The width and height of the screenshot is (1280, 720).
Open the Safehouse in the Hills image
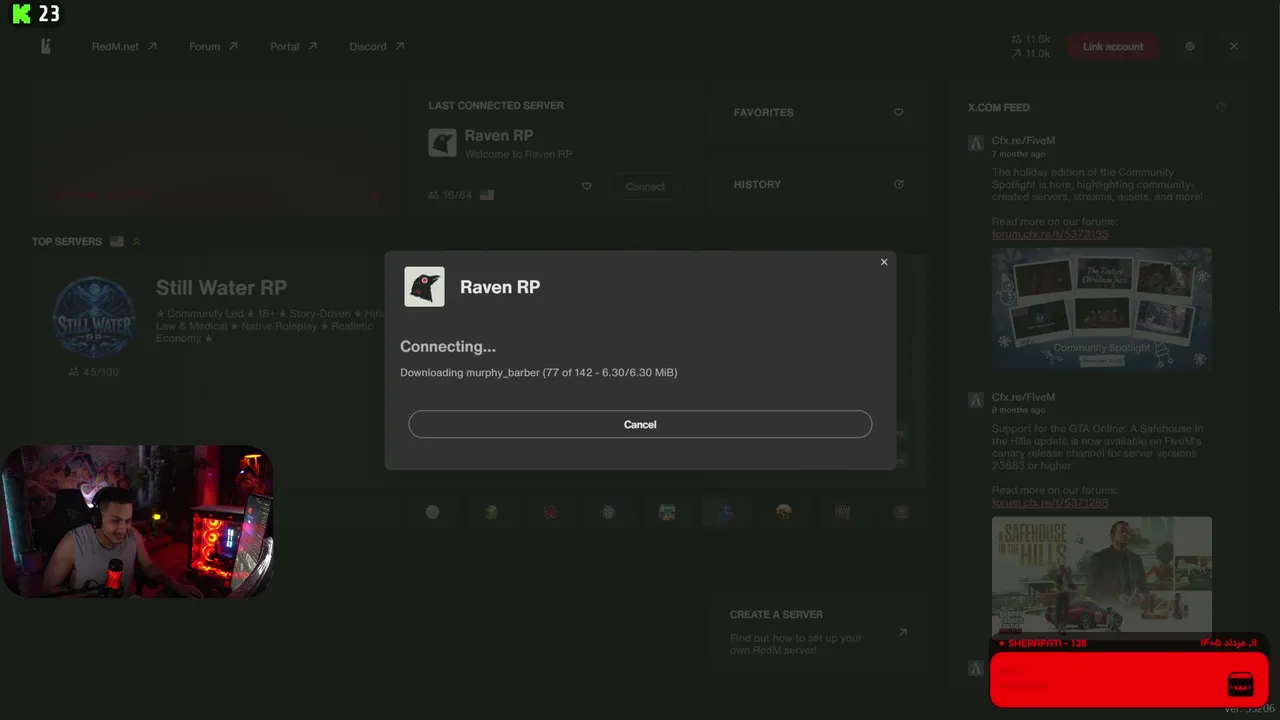(1102, 574)
